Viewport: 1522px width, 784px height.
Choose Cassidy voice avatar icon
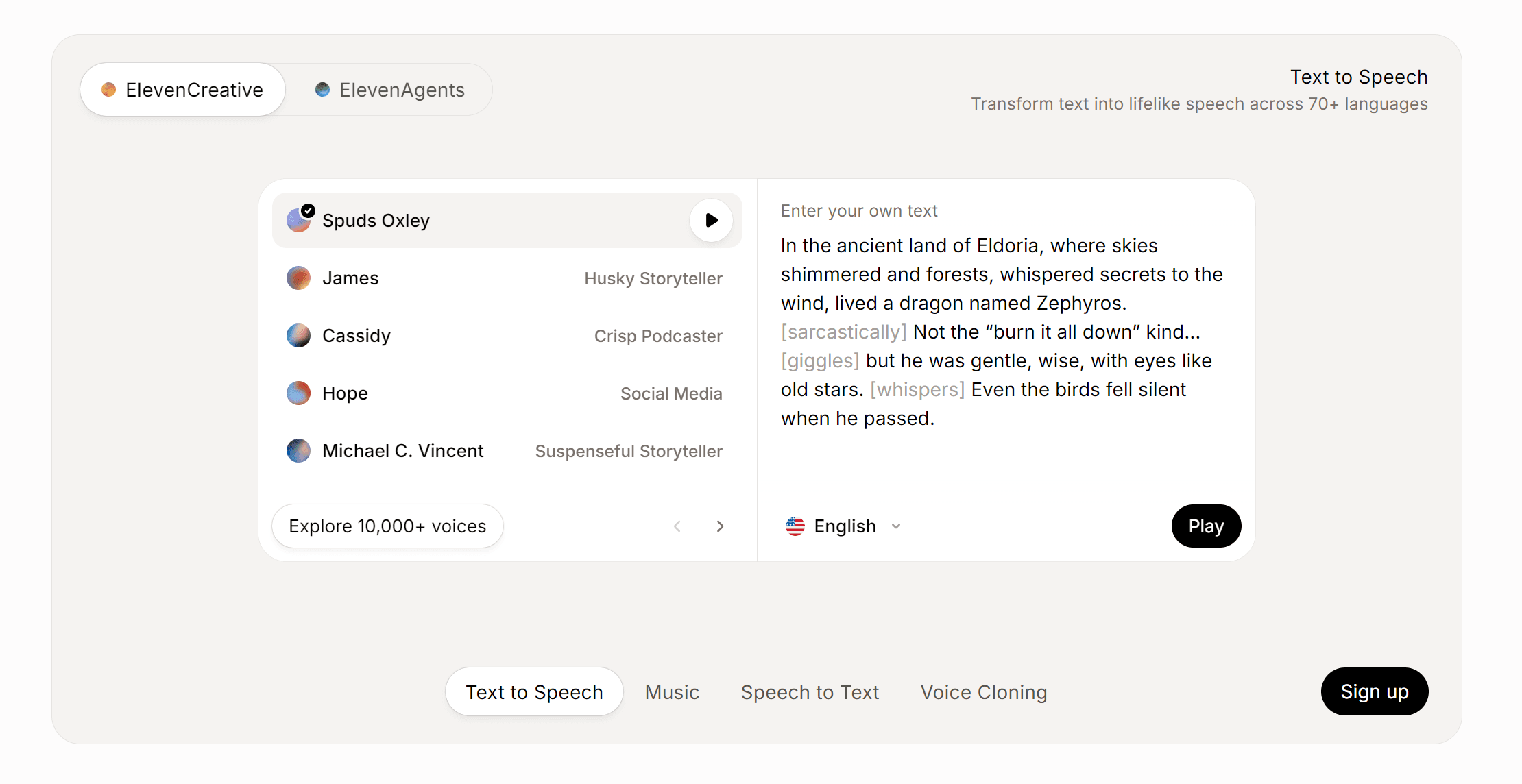[x=298, y=336]
